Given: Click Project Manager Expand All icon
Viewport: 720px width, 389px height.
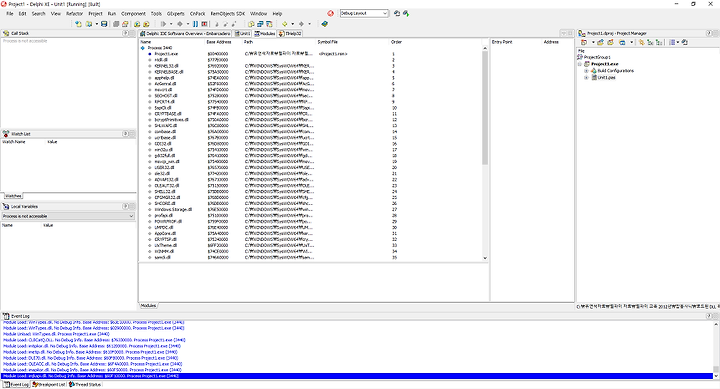Looking at the screenshot, I should (650, 42).
